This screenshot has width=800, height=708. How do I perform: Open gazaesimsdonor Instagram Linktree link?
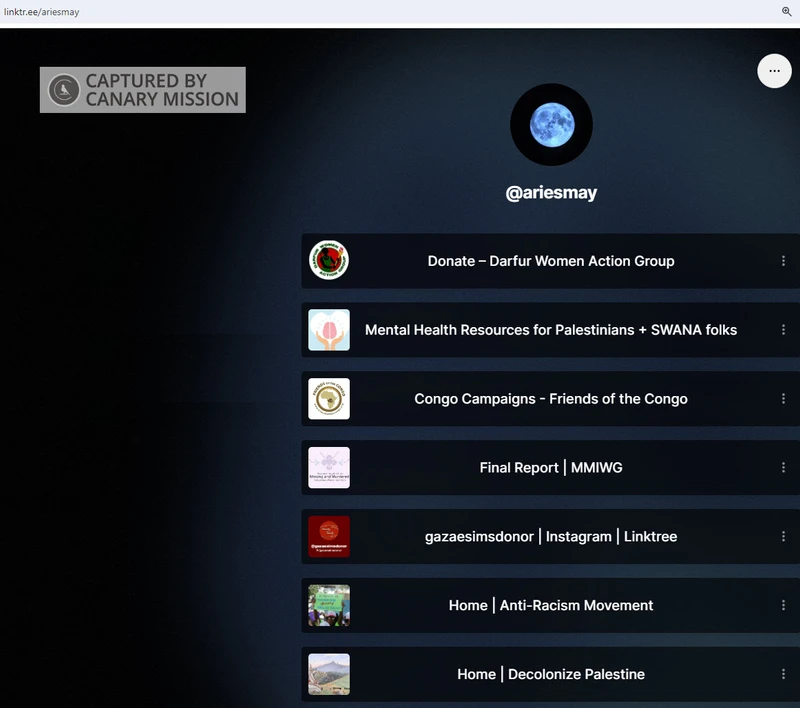coord(551,537)
